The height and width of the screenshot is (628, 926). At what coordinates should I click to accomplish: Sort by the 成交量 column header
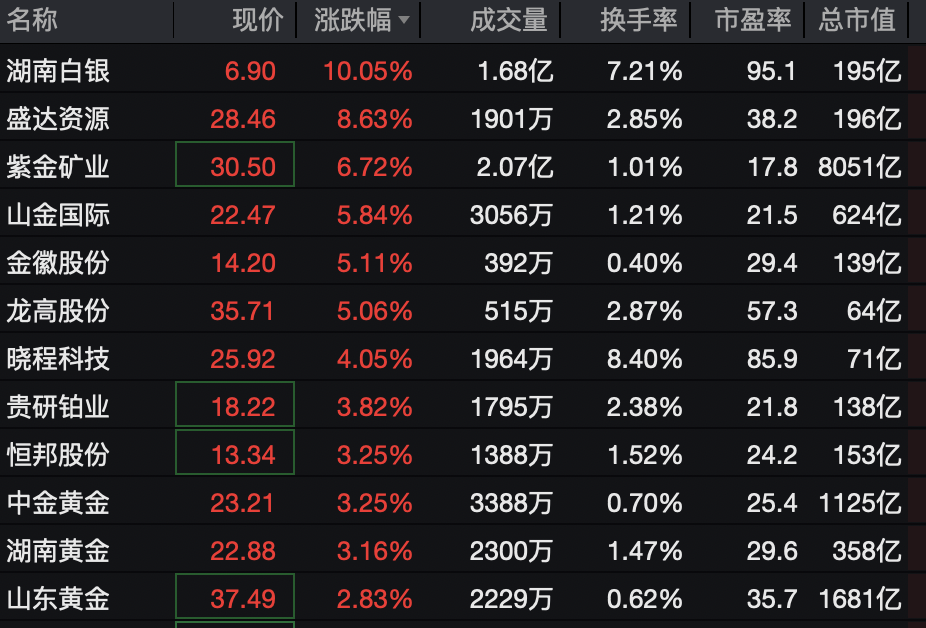508,20
